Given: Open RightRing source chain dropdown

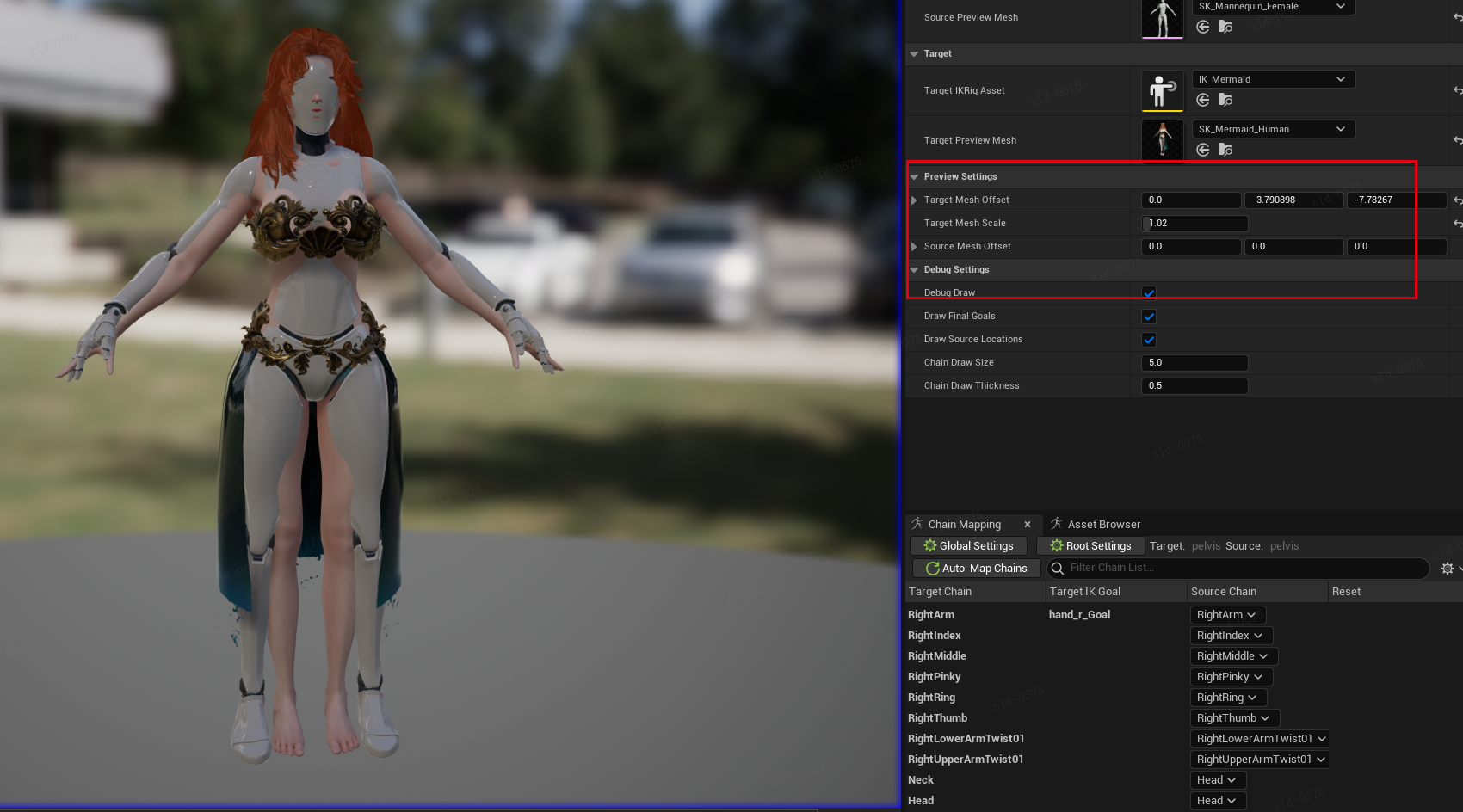Looking at the screenshot, I should point(1229,698).
